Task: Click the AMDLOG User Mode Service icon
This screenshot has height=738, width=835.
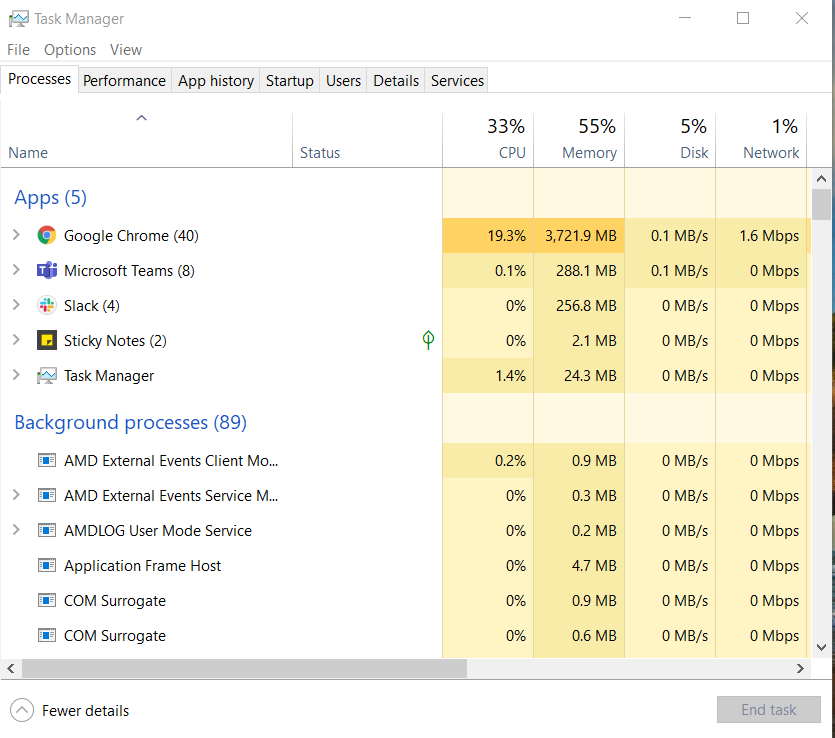Action: pos(47,531)
